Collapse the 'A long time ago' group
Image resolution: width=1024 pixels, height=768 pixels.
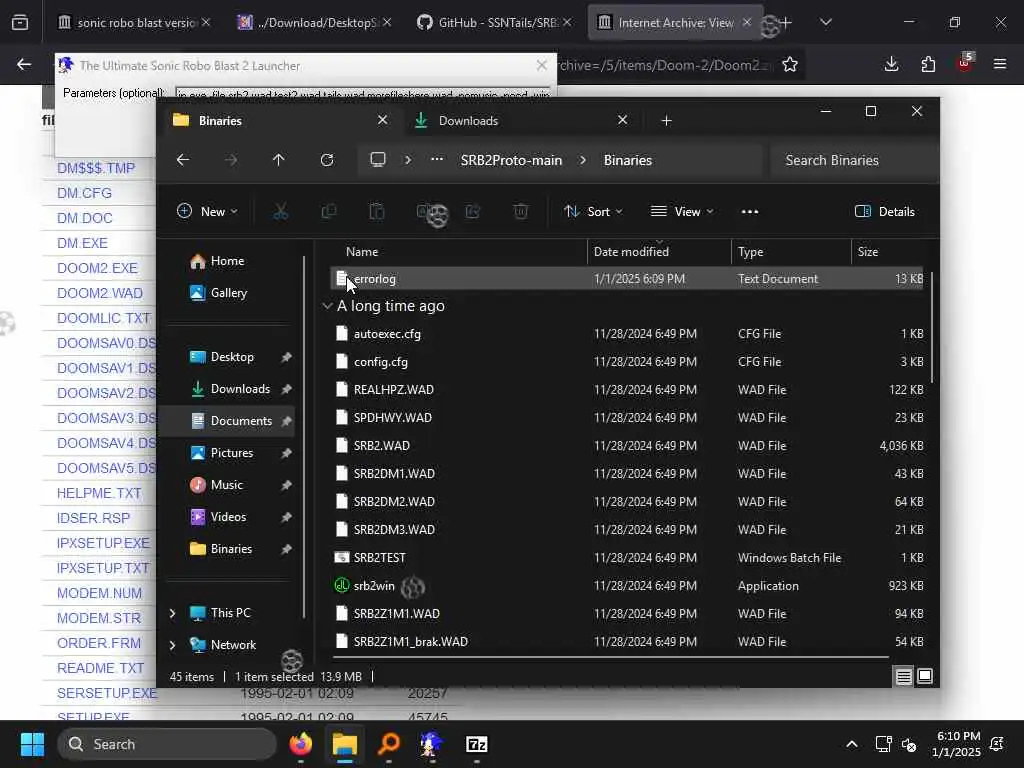[327, 306]
